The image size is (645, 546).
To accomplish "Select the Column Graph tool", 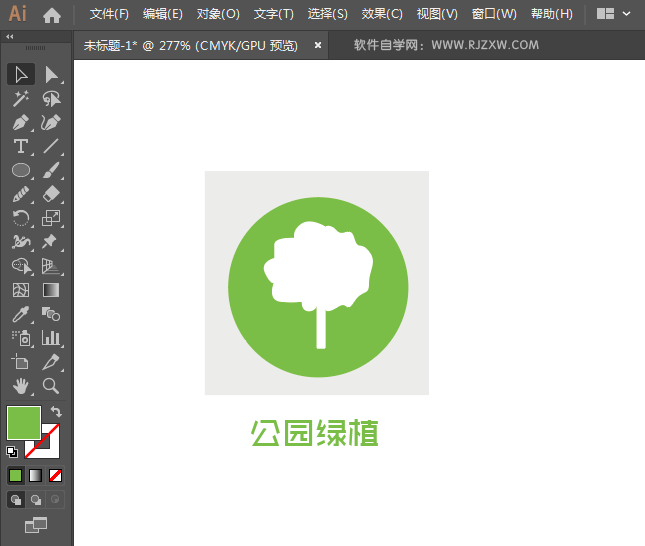I will pos(51,338).
